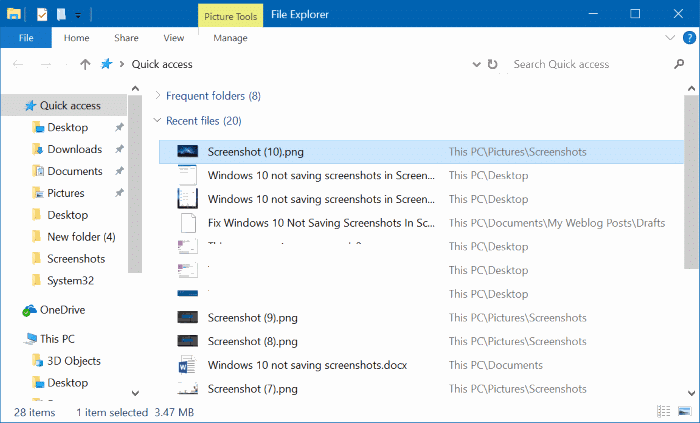
Task: Click the Word document icon of the docx file
Action: click(x=187, y=365)
